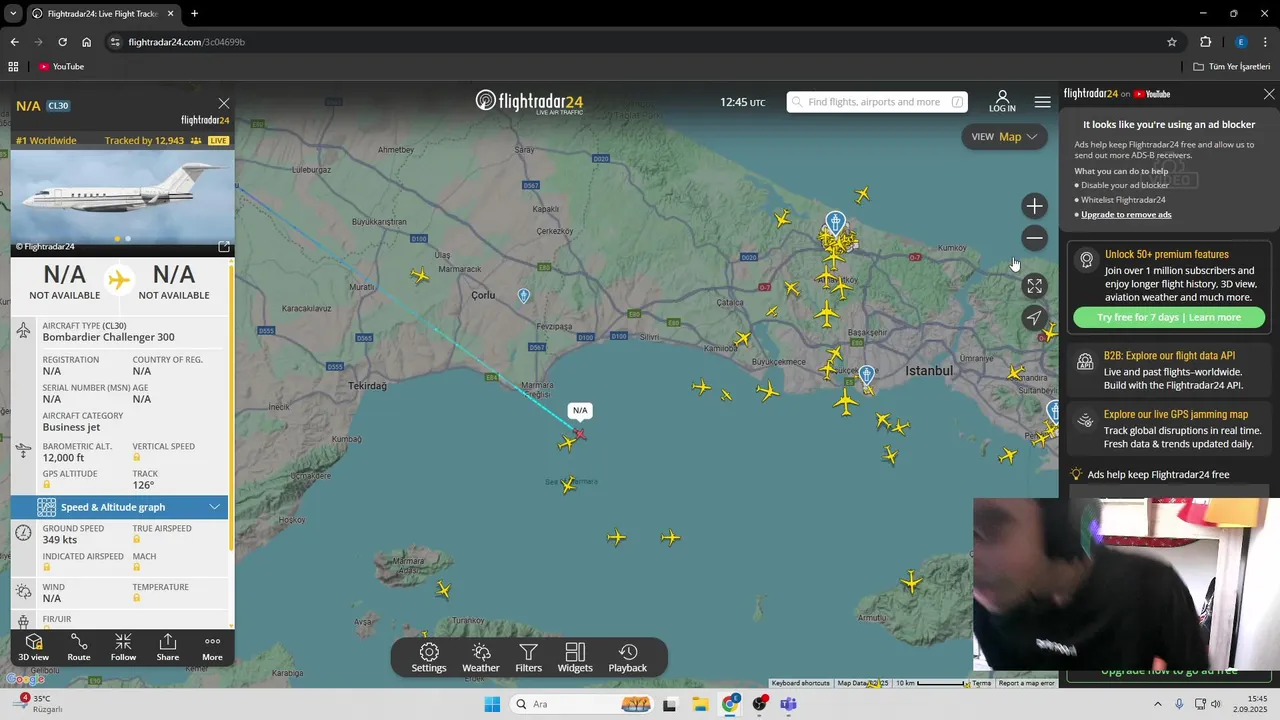Open the Chrome tab search dropdown
This screenshot has width=1280, height=720.
tap(13, 14)
